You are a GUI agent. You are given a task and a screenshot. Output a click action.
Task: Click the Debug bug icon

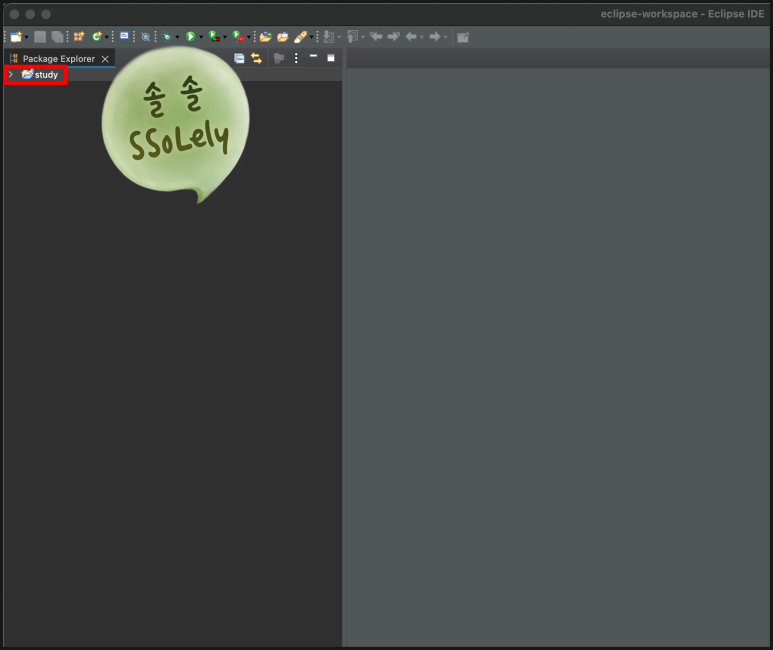pyautogui.click(x=167, y=37)
